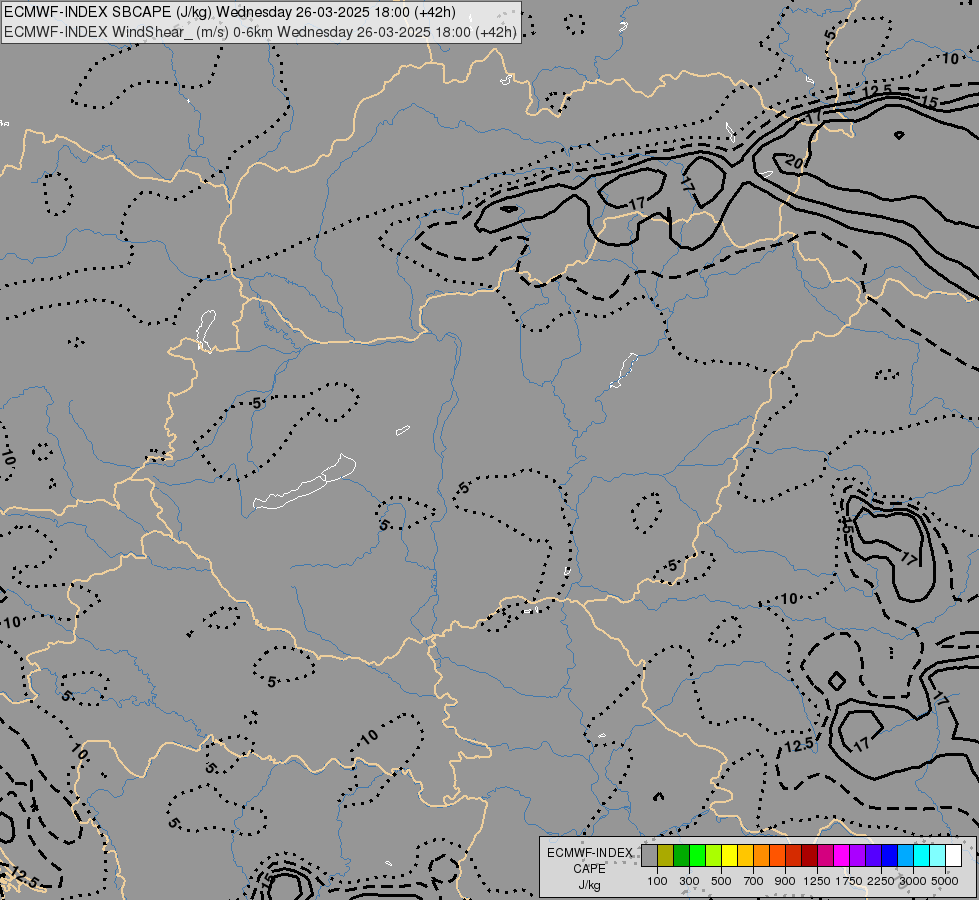Choose the sky blue swatch right of 2250
The height and width of the screenshot is (900, 979).
coord(905,856)
